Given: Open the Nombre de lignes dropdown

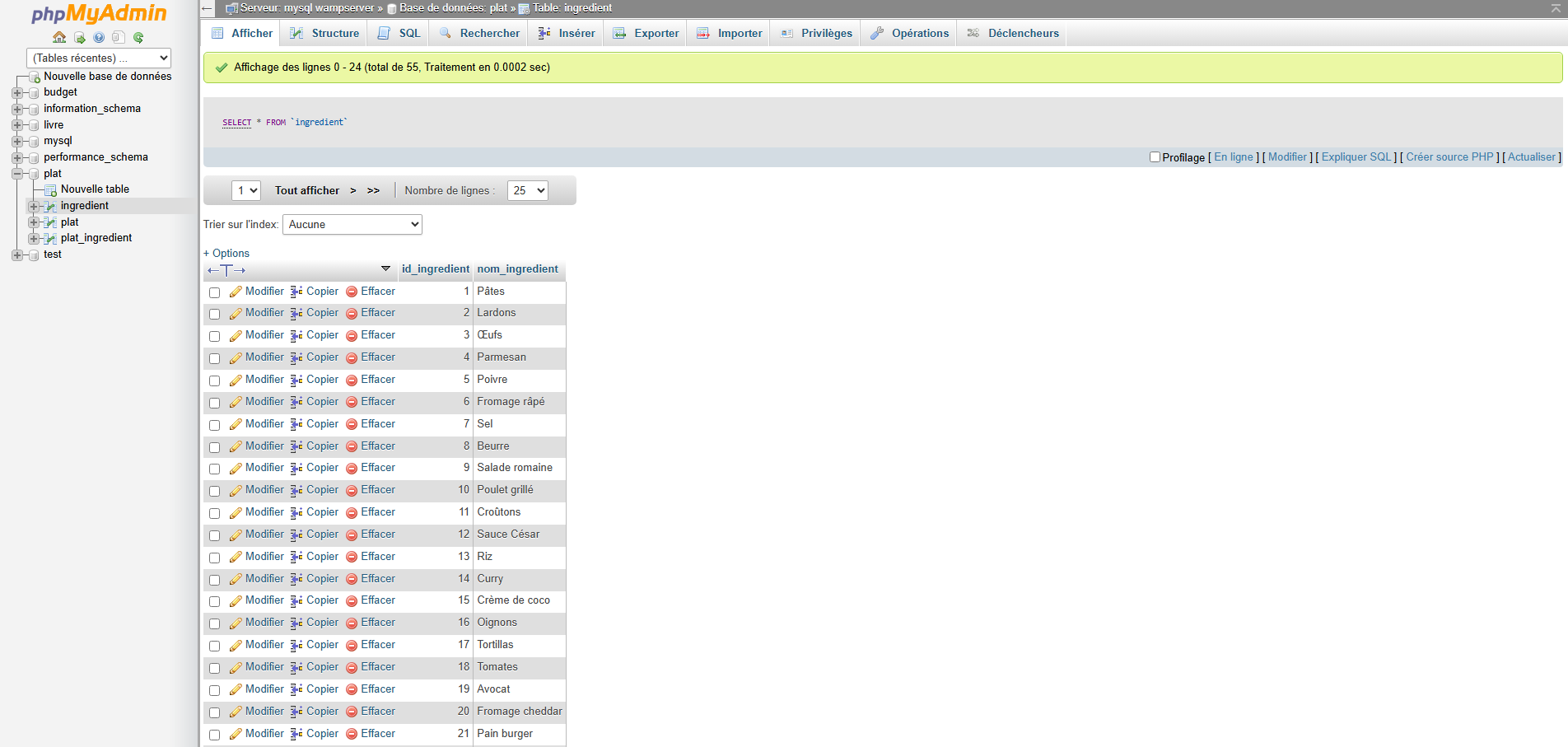Looking at the screenshot, I should (x=527, y=190).
